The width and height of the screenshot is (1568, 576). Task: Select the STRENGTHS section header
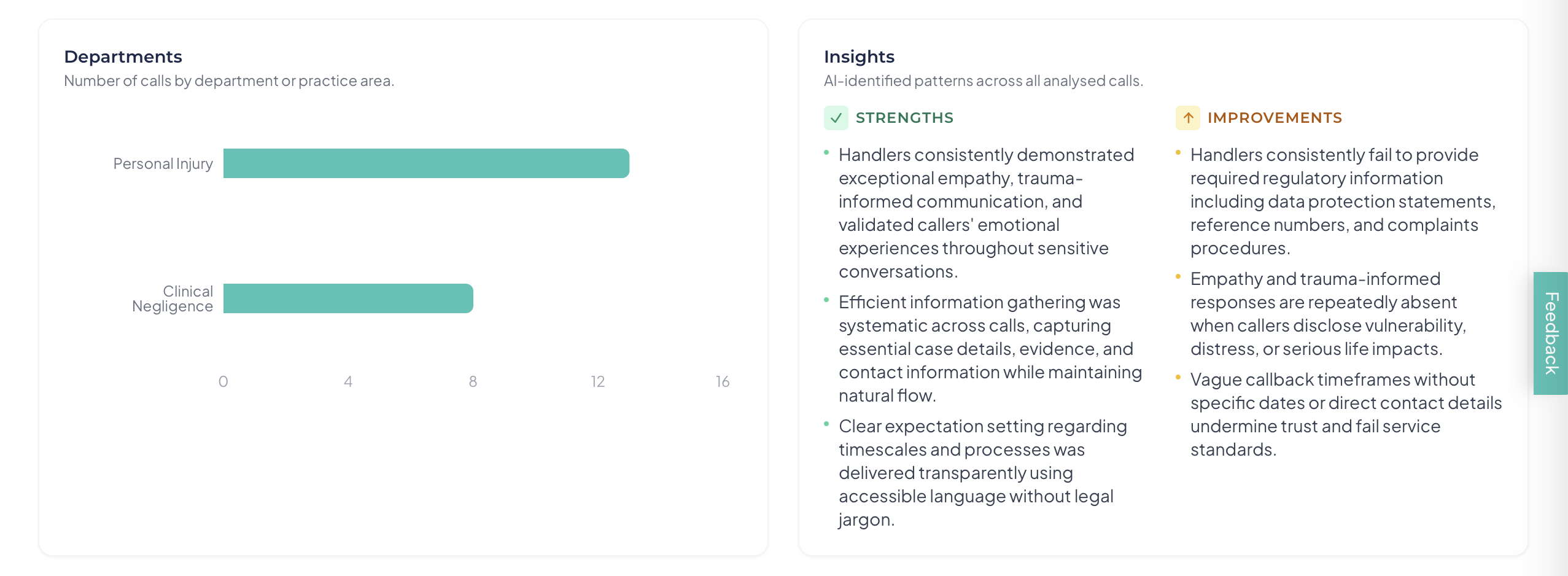click(905, 117)
